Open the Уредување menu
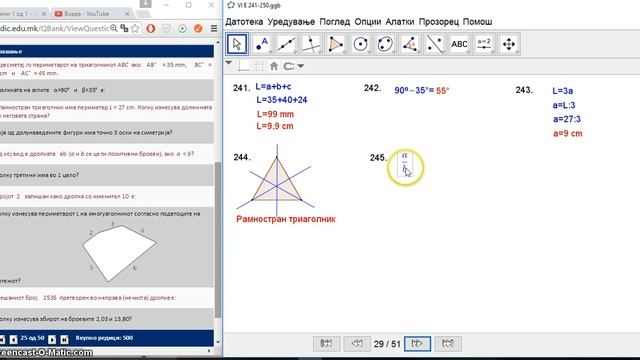640x360 pixels. pyautogui.click(x=291, y=22)
